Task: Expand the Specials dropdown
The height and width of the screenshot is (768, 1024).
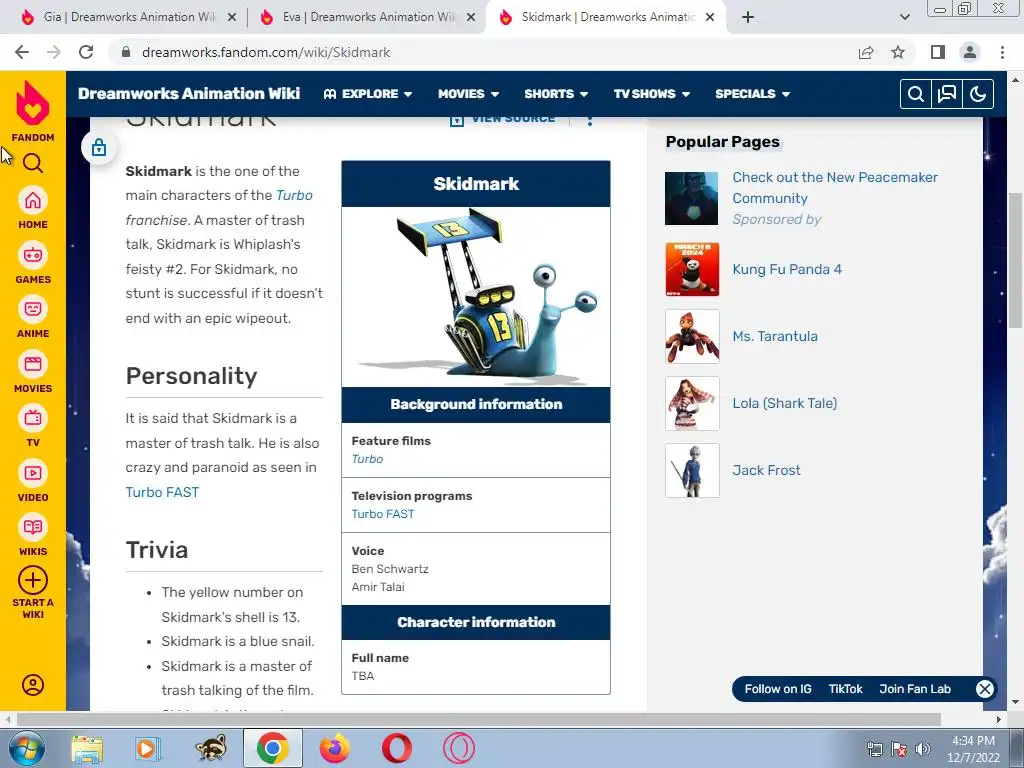Action: click(752, 94)
